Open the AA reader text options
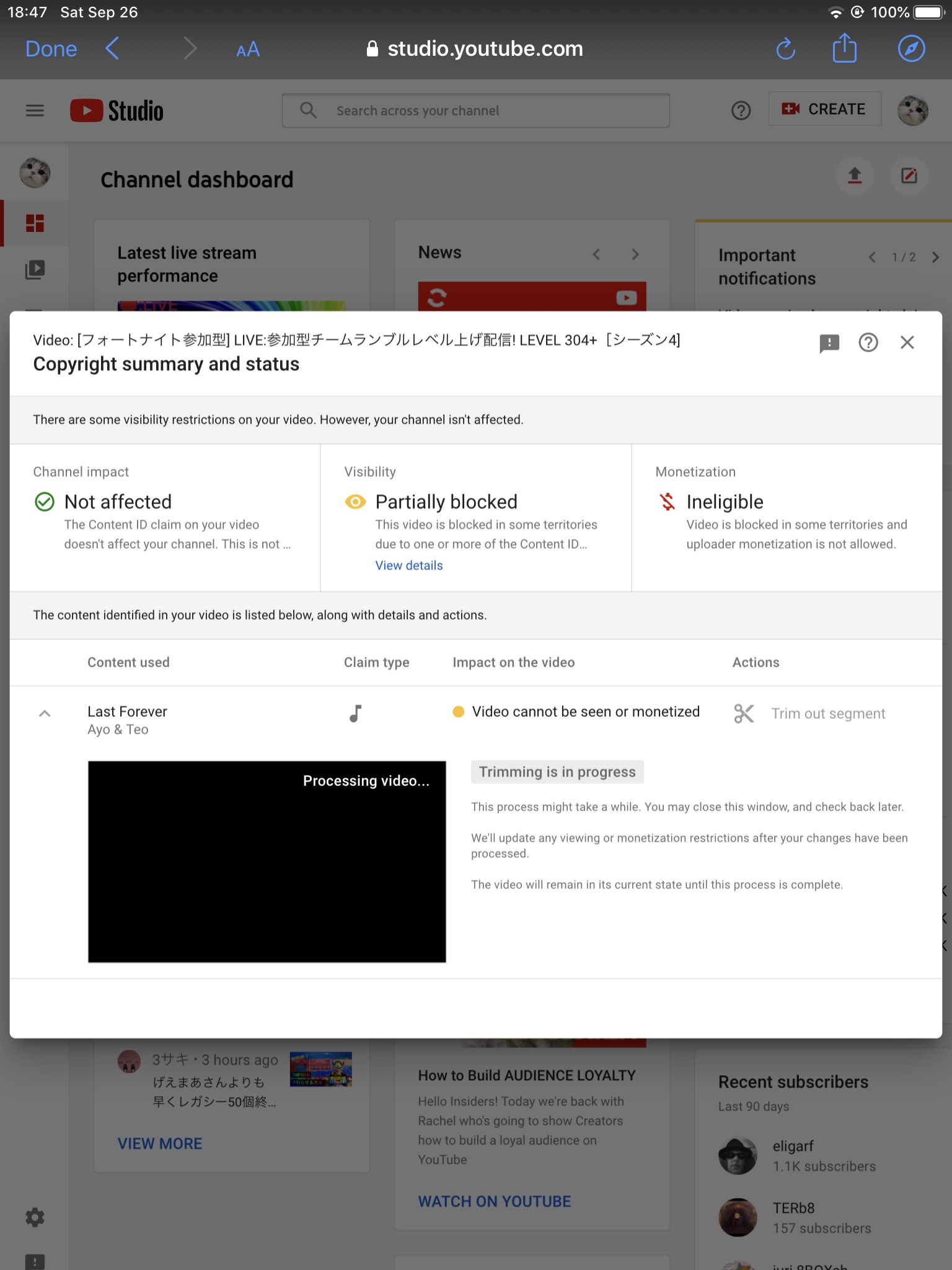The height and width of the screenshot is (1270, 952). pos(248,50)
